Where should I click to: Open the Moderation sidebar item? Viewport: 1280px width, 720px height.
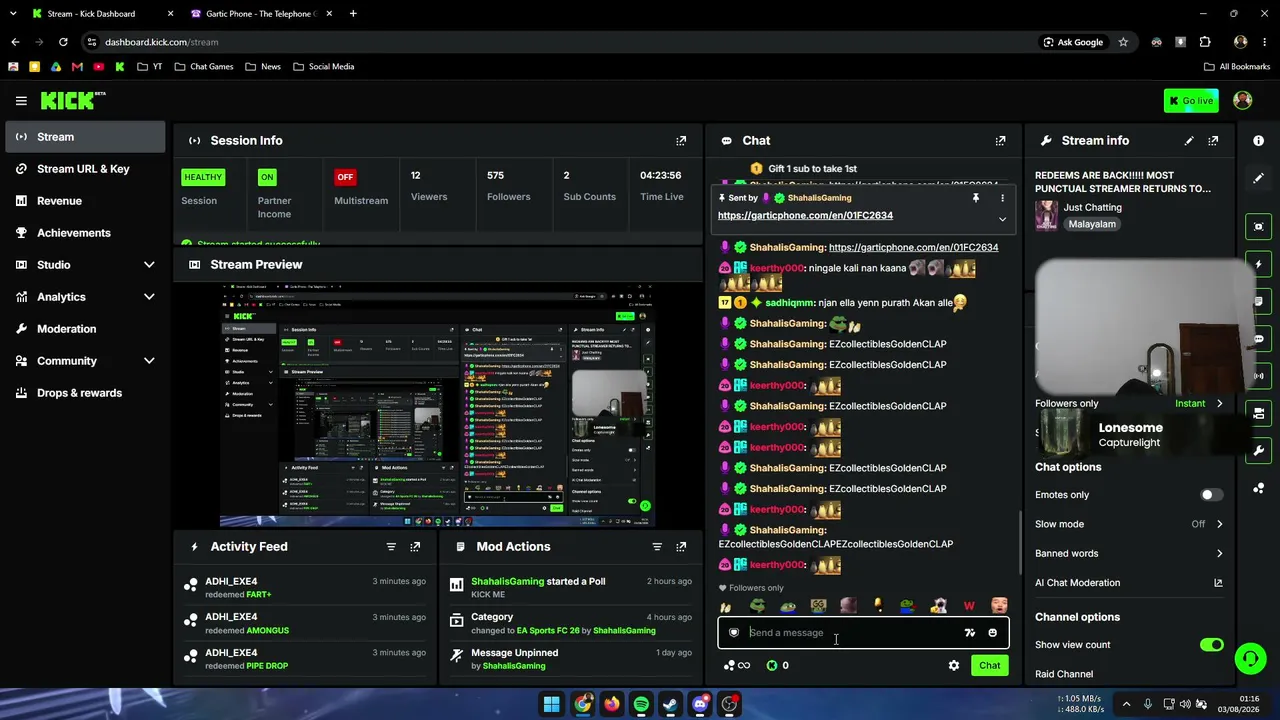(x=85, y=329)
